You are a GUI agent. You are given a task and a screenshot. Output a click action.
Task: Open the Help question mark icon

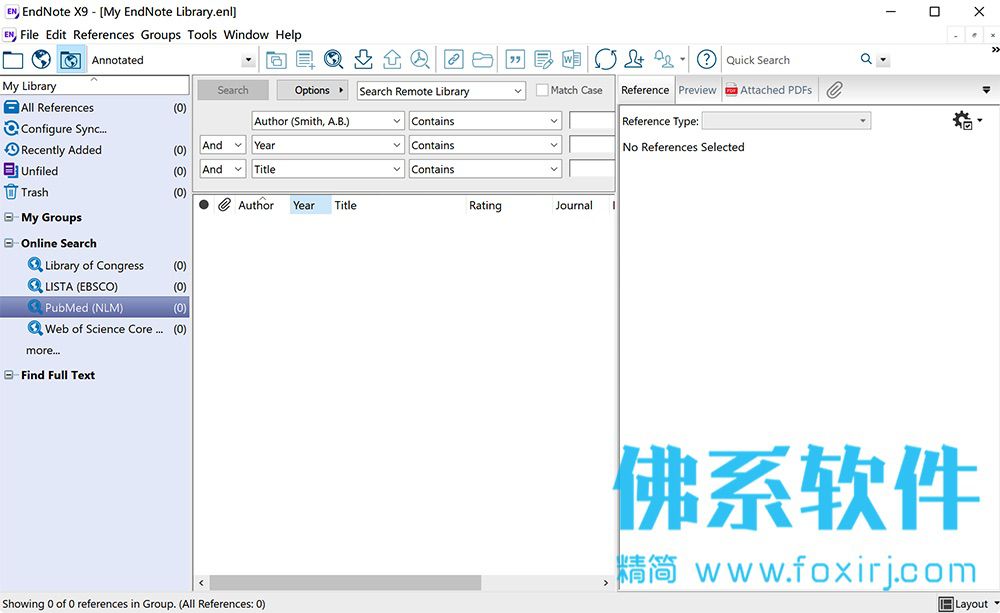tap(706, 59)
